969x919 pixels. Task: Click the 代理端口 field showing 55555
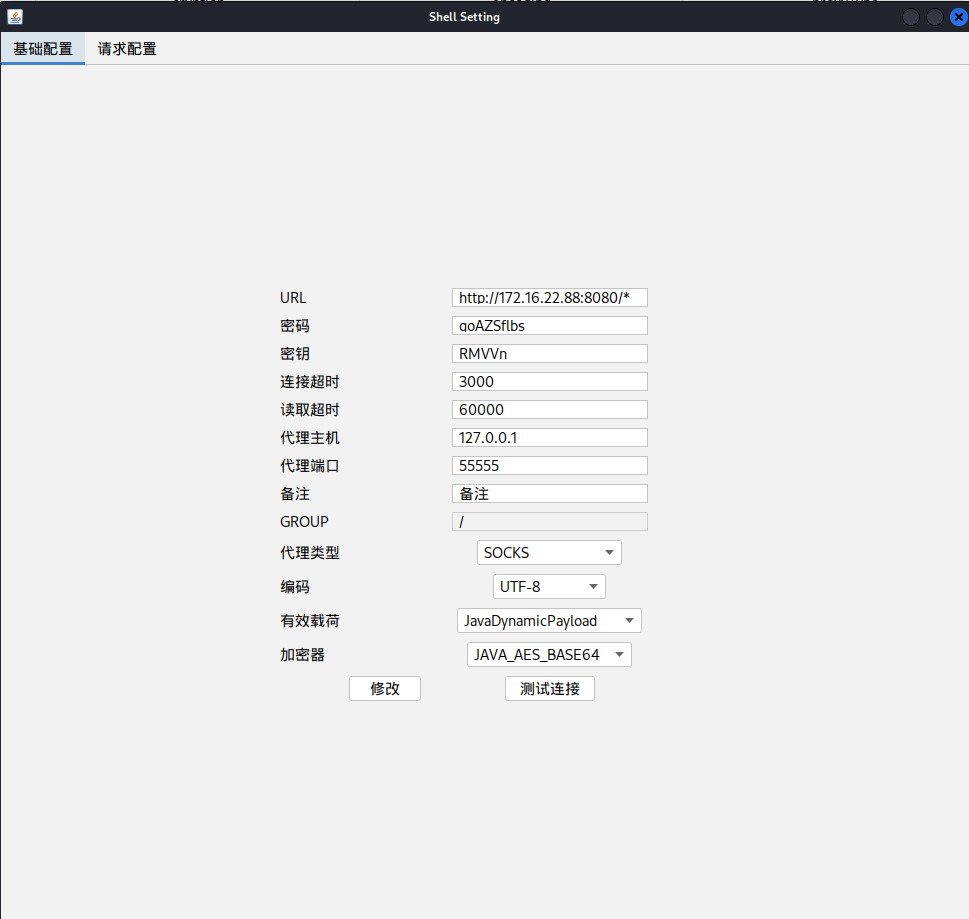549,465
